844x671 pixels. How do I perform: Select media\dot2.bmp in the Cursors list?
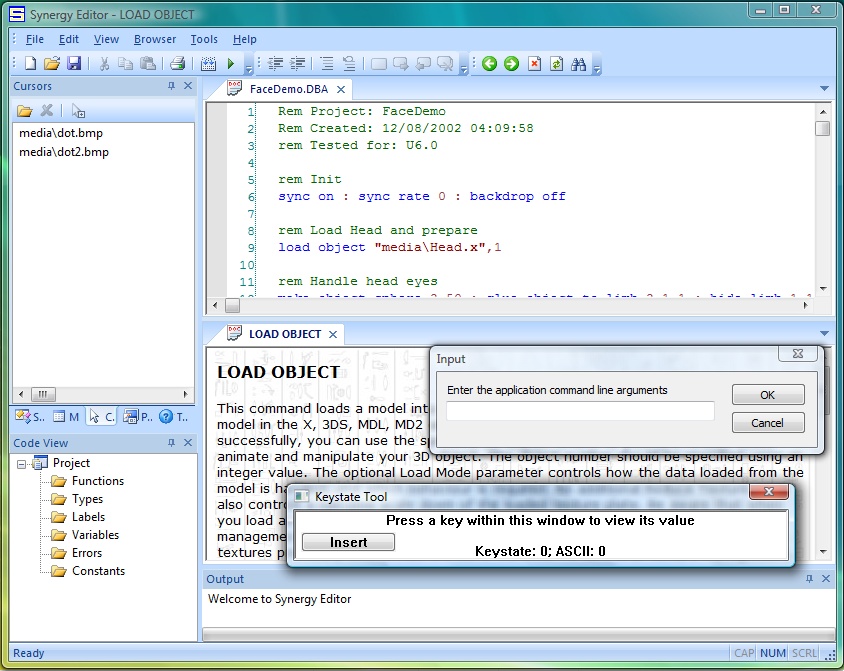click(64, 152)
